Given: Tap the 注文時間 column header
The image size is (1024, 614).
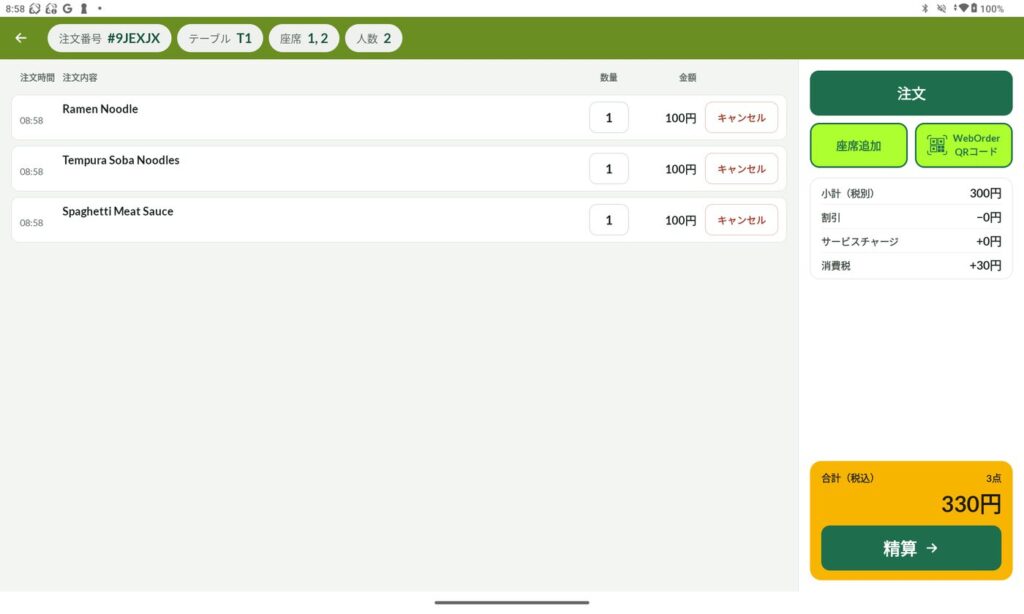Looking at the screenshot, I should pos(37,77).
